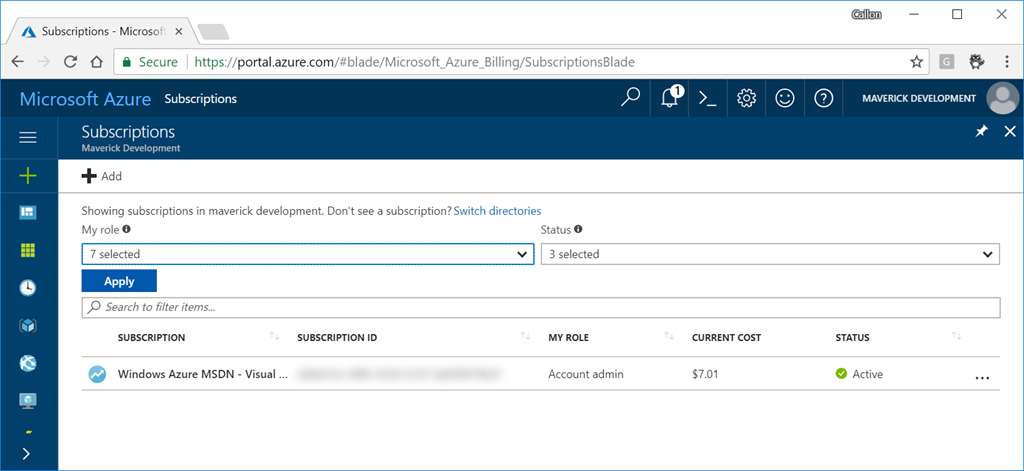Expand the My role dropdown
The image size is (1024, 471).
306,255
